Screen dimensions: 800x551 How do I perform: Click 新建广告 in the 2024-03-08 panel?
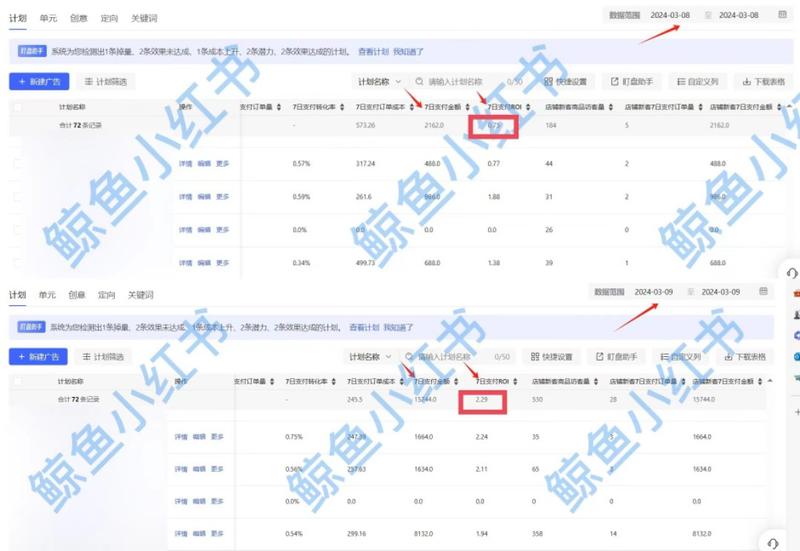(x=39, y=82)
